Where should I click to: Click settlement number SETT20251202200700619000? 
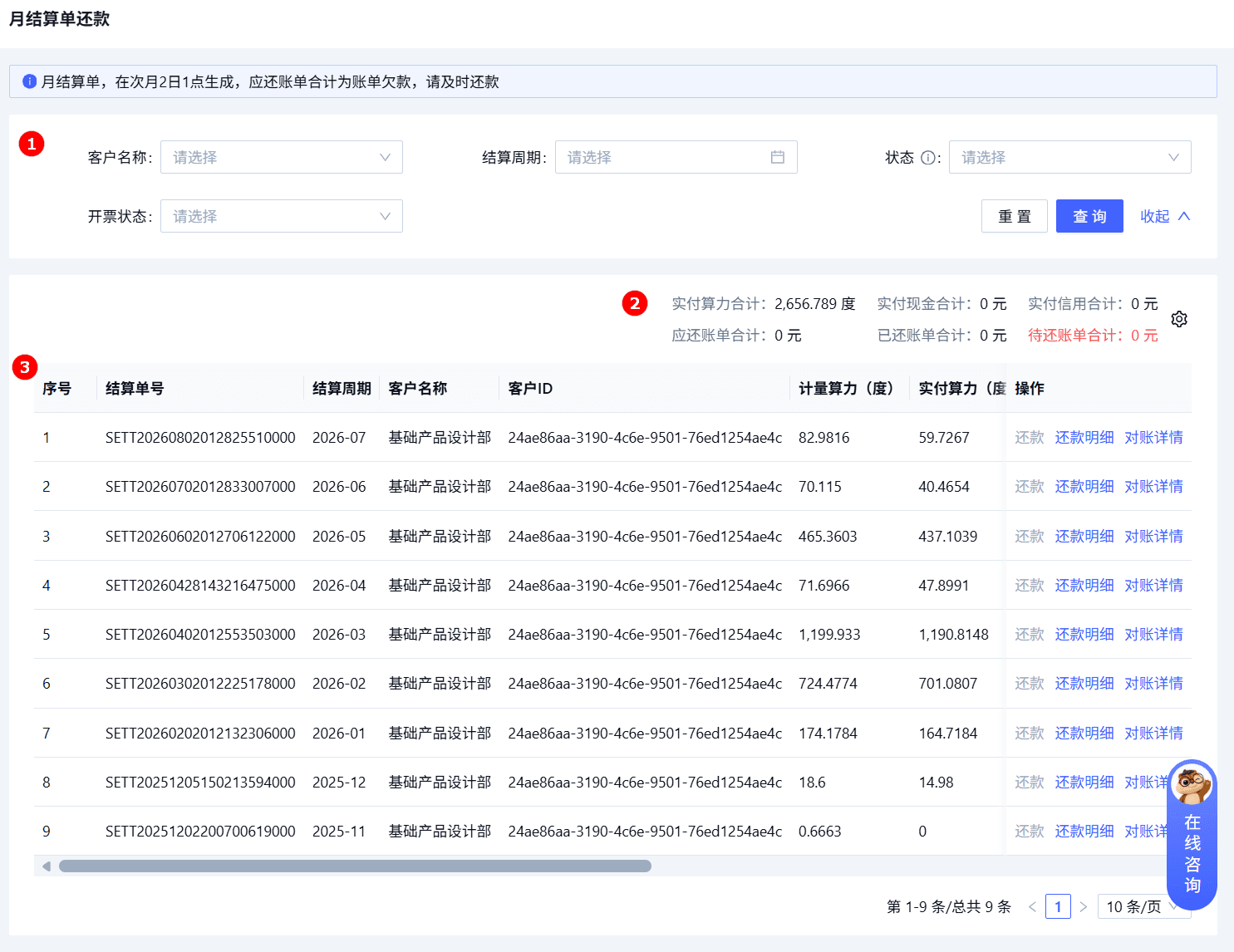[200, 832]
